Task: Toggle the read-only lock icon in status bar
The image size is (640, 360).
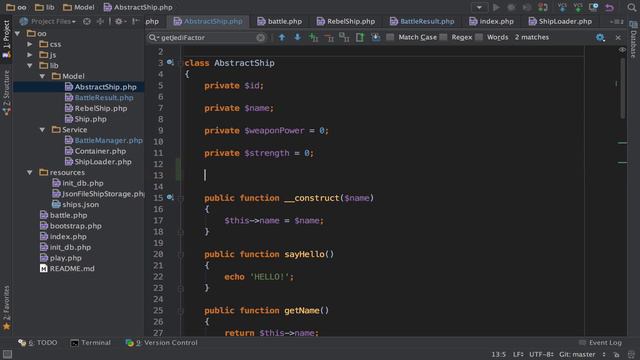Action: coord(617,355)
